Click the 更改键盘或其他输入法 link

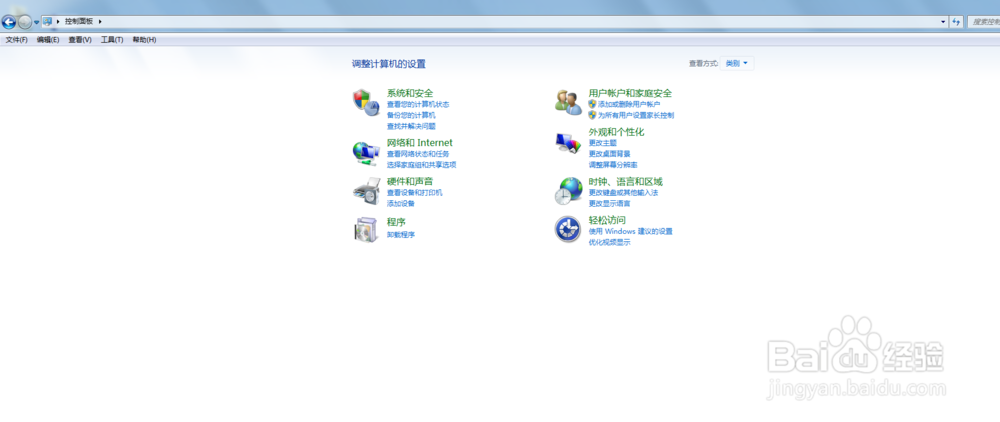(623, 193)
